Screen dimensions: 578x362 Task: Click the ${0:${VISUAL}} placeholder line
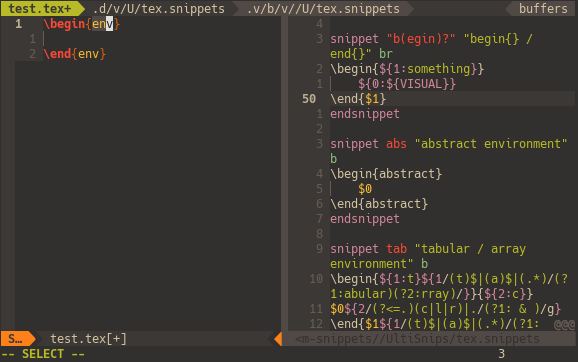[x=407, y=84]
